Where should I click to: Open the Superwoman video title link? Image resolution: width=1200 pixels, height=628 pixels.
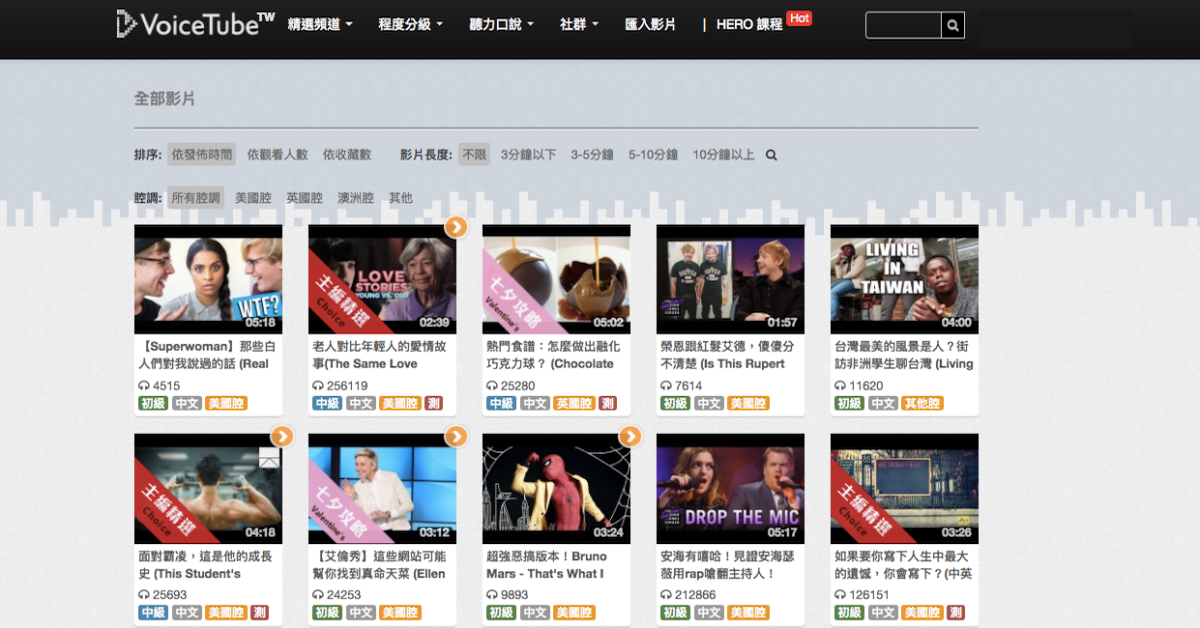point(205,355)
